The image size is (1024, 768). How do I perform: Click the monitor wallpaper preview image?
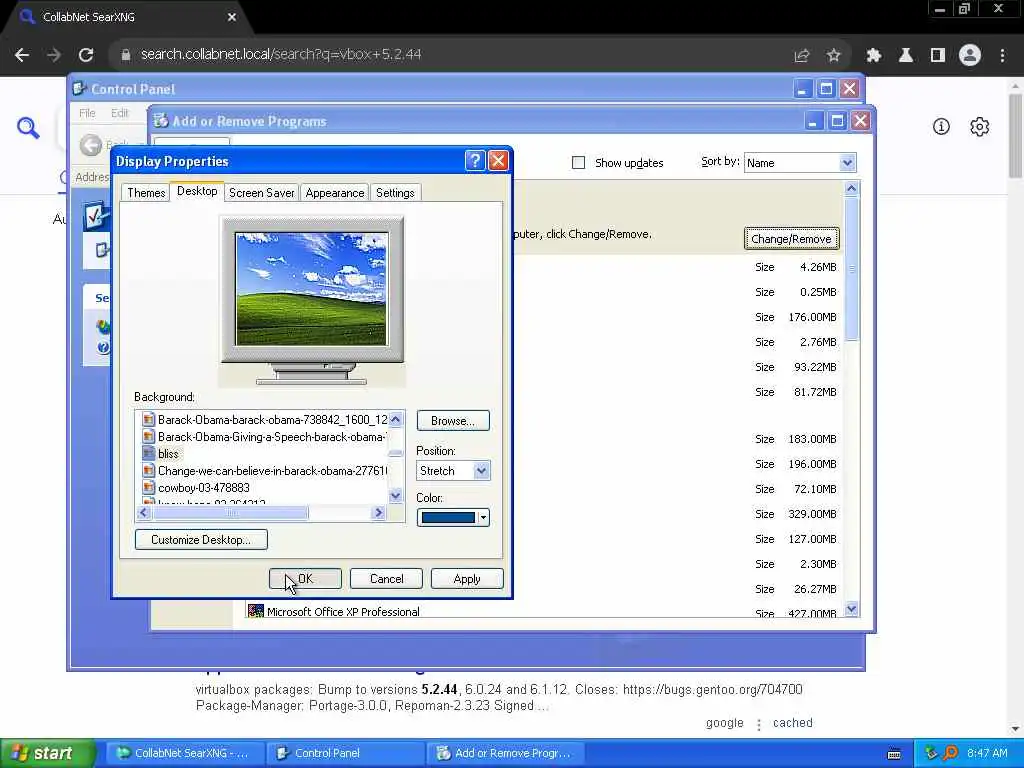click(x=312, y=289)
